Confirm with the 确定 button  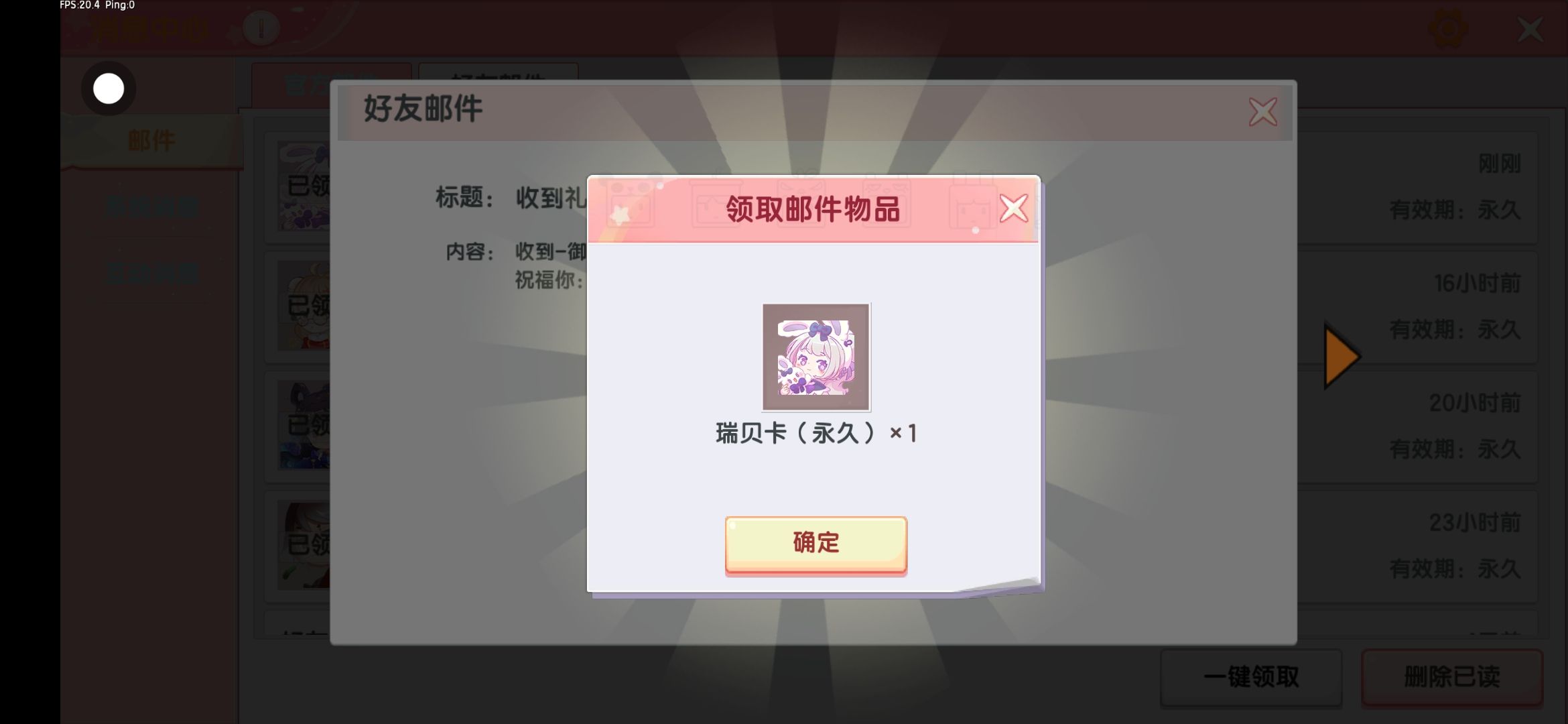[x=815, y=544]
